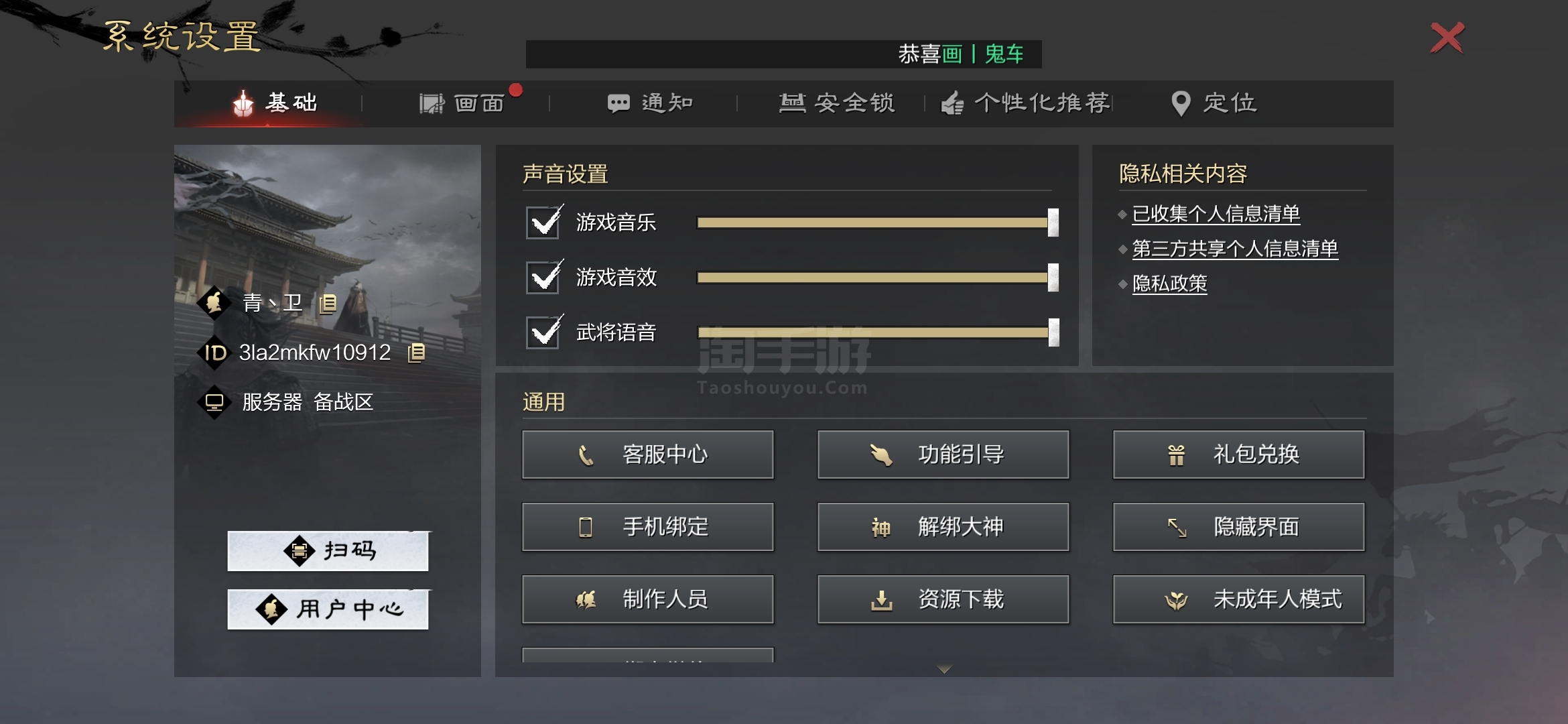The height and width of the screenshot is (724, 1568).
Task: Open 手机绑定 phone icon button
Action: pos(647,527)
